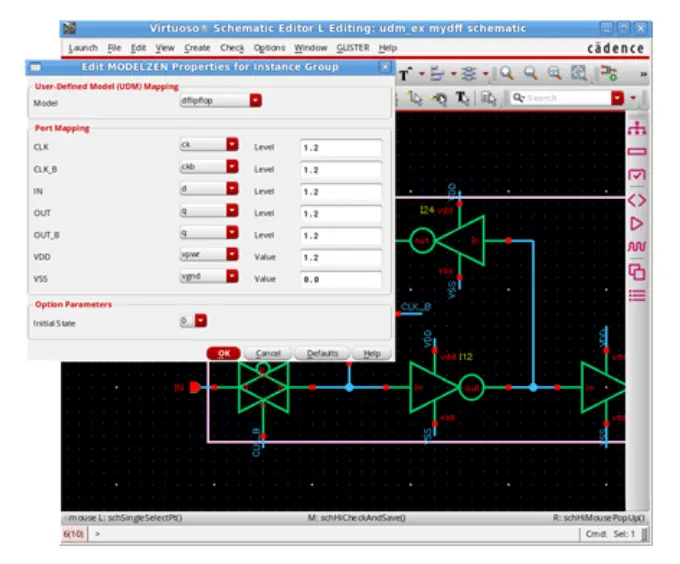Click the Search field in the toolbar
The width and height of the screenshot is (680, 564).
(x=561, y=98)
